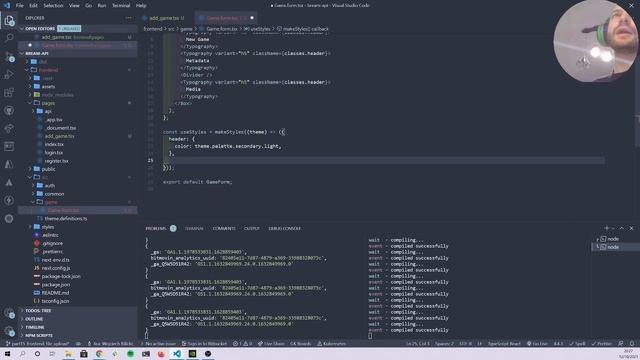The height and width of the screenshot is (360, 640).
Task: Click the Visual Studio Code taskbar icon
Action: tap(177, 354)
